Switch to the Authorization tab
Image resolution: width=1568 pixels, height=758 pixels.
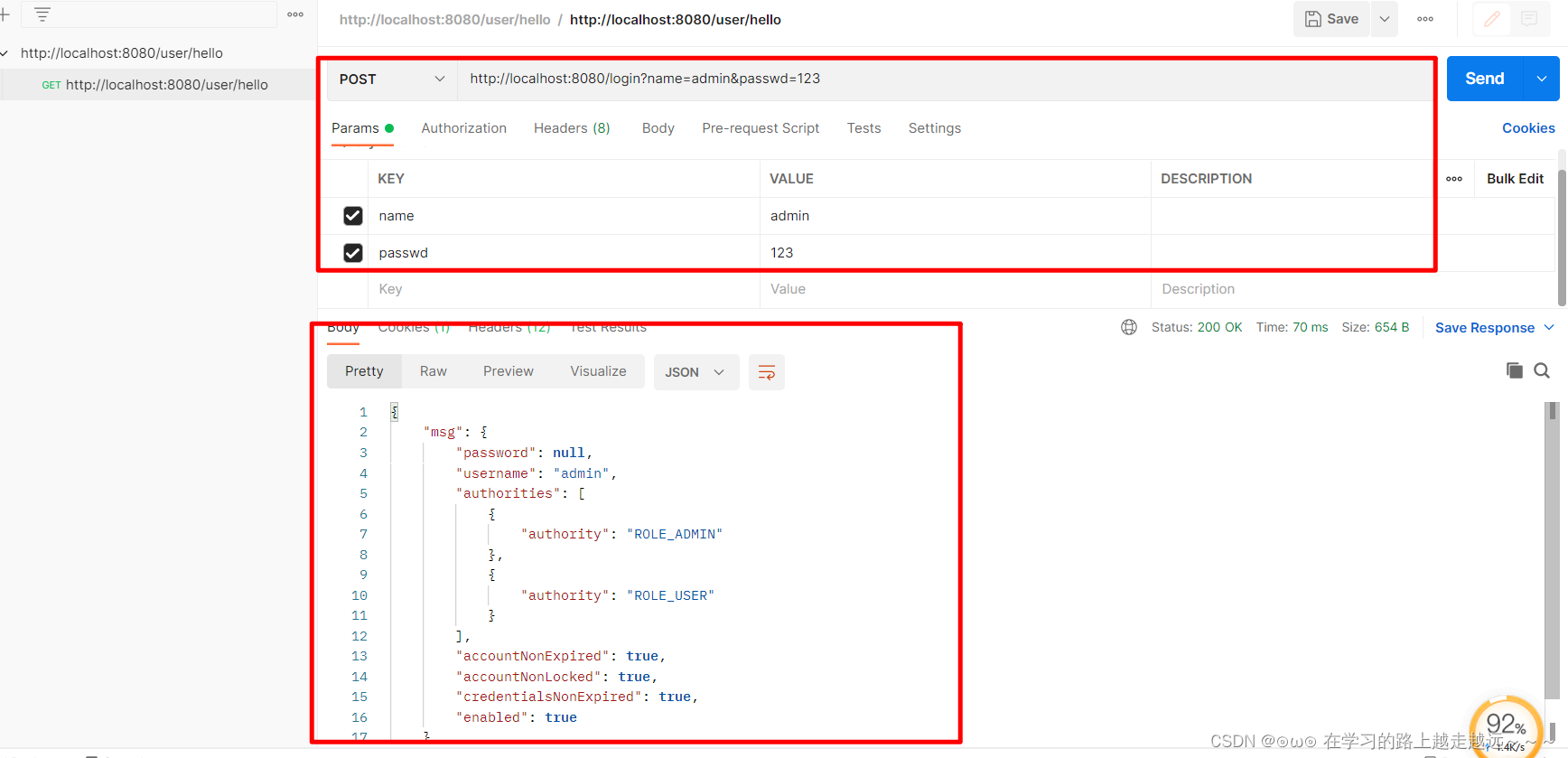[463, 128]
